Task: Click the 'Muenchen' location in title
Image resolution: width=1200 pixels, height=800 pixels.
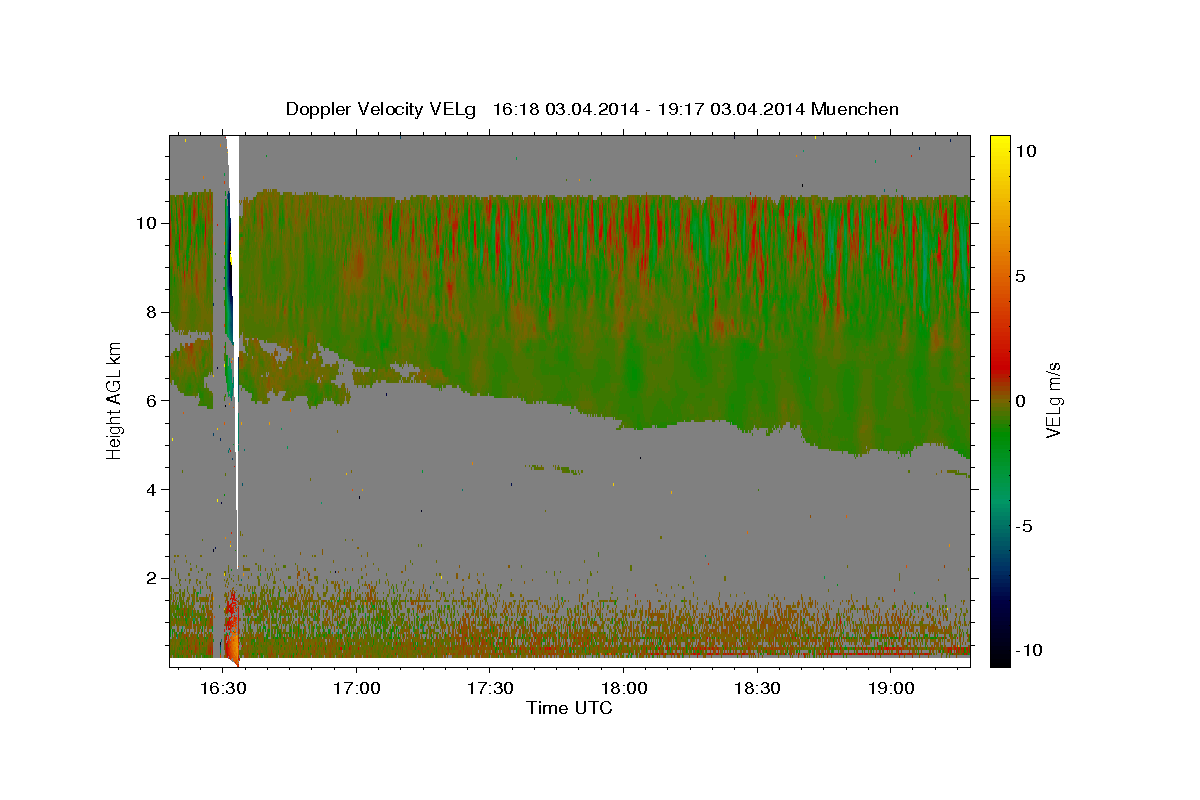Action: [x=856, y=109]
